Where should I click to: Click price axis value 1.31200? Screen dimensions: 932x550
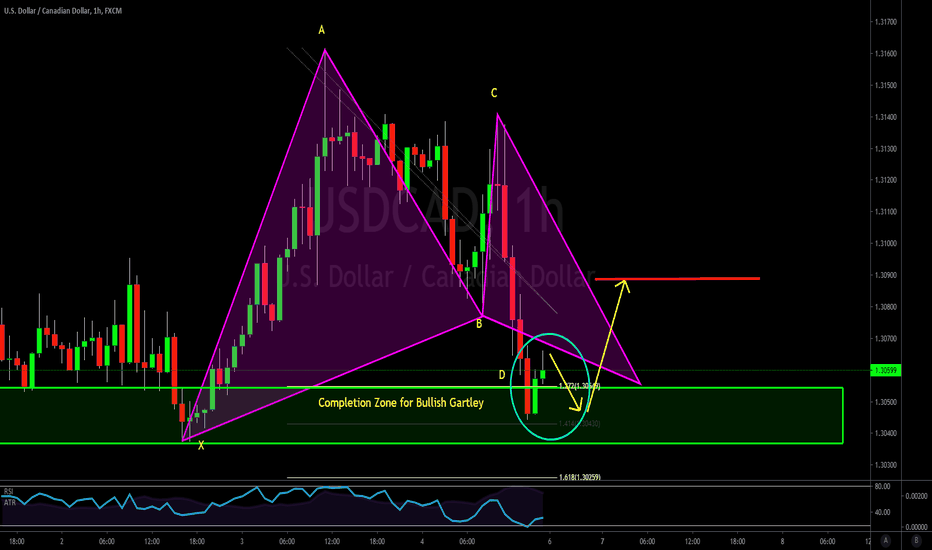pos(885,180)
